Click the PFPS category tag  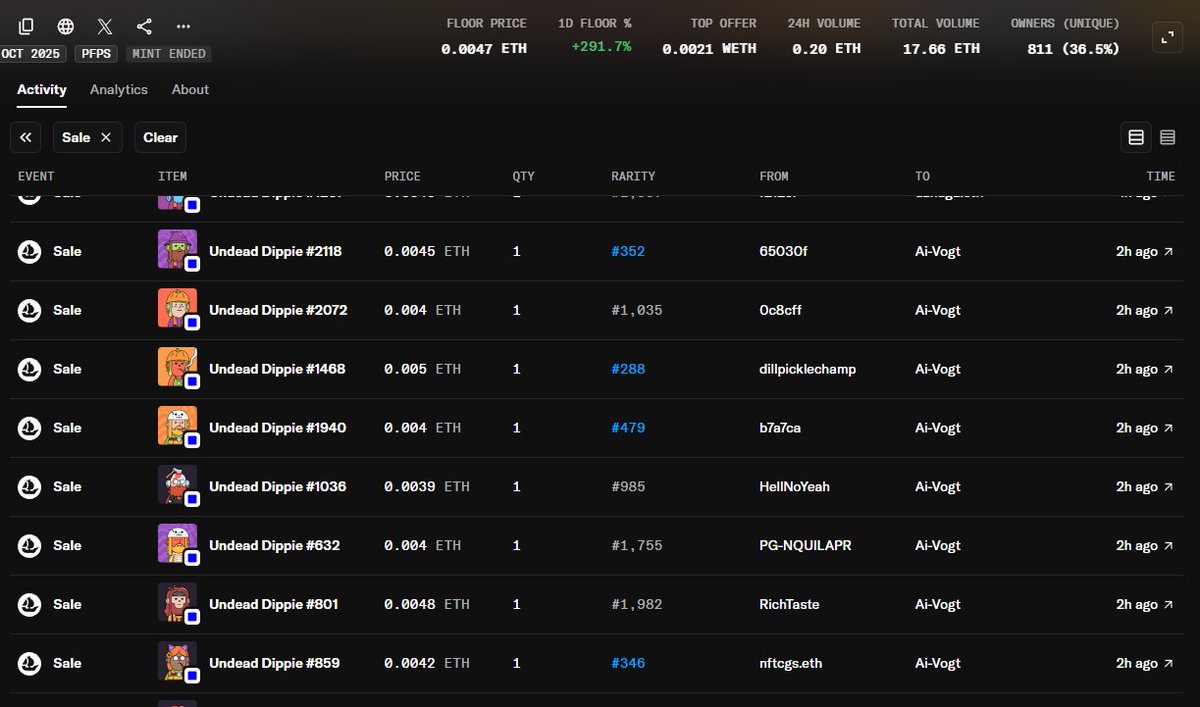click(x=98, y=54)
